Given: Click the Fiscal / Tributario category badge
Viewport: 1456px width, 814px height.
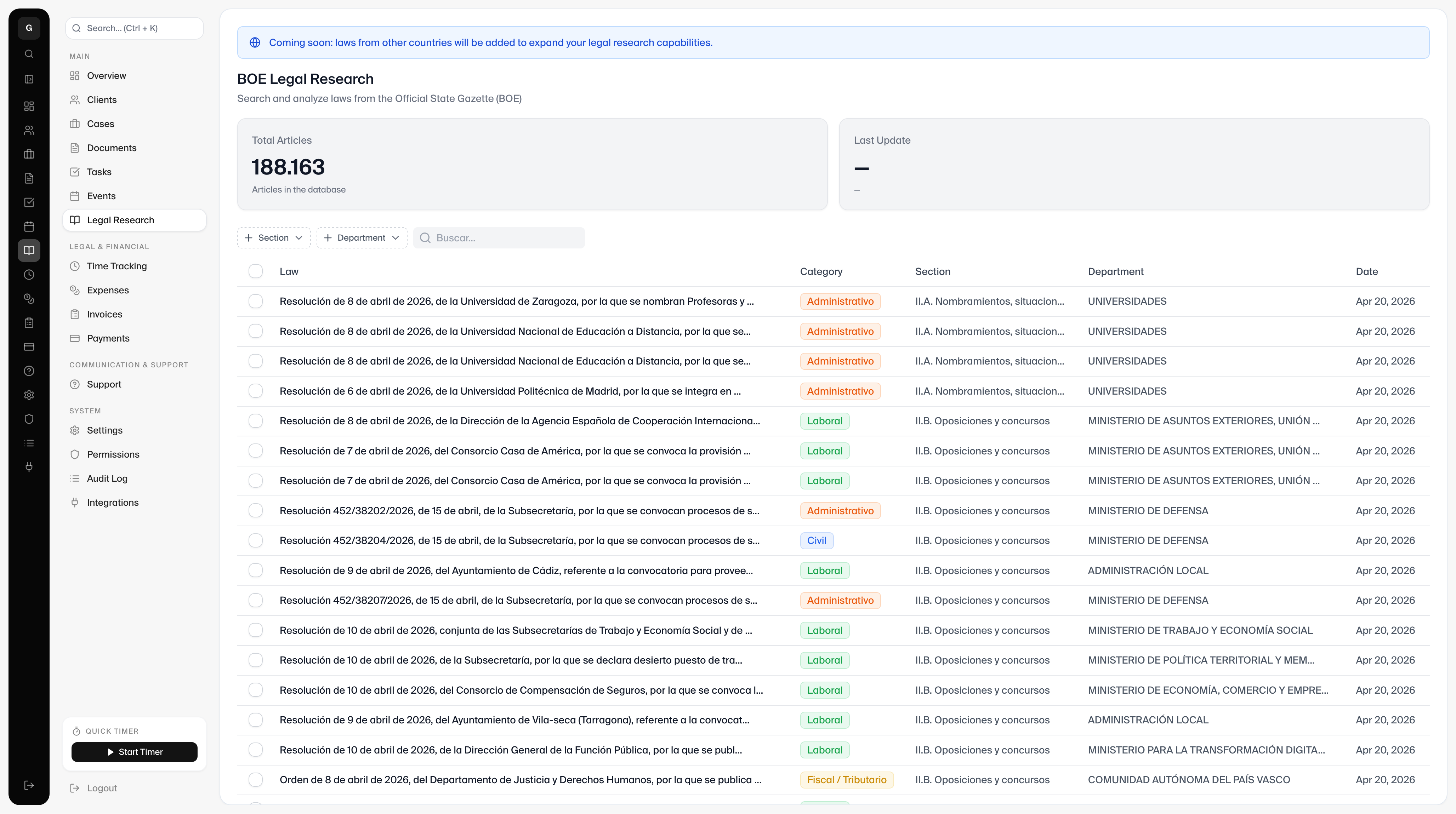Looking at the screenshot, I should click(x=846, y=780).
